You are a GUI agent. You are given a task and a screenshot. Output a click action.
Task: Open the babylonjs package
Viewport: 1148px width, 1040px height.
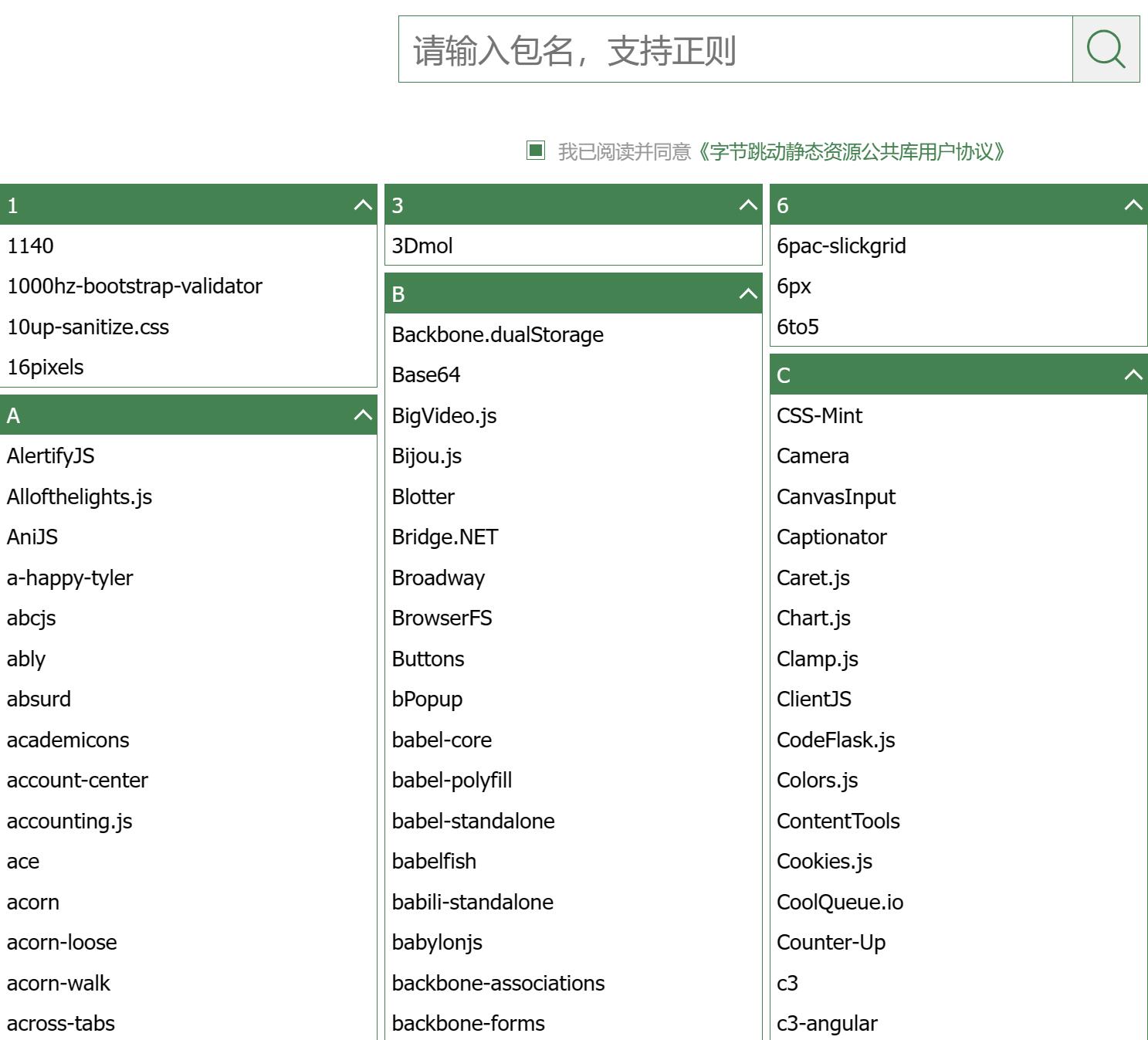tap(437, 943)
